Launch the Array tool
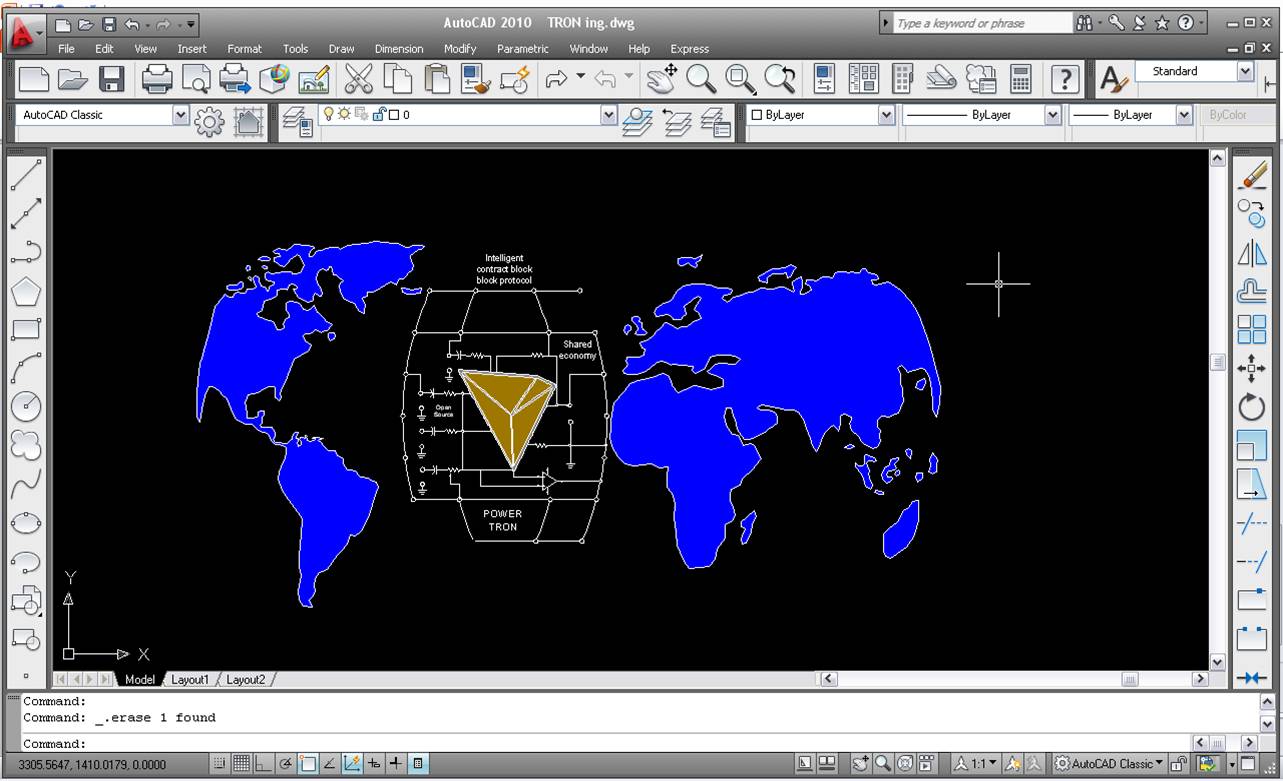 pyautogui.click(x=1252, y=329)
